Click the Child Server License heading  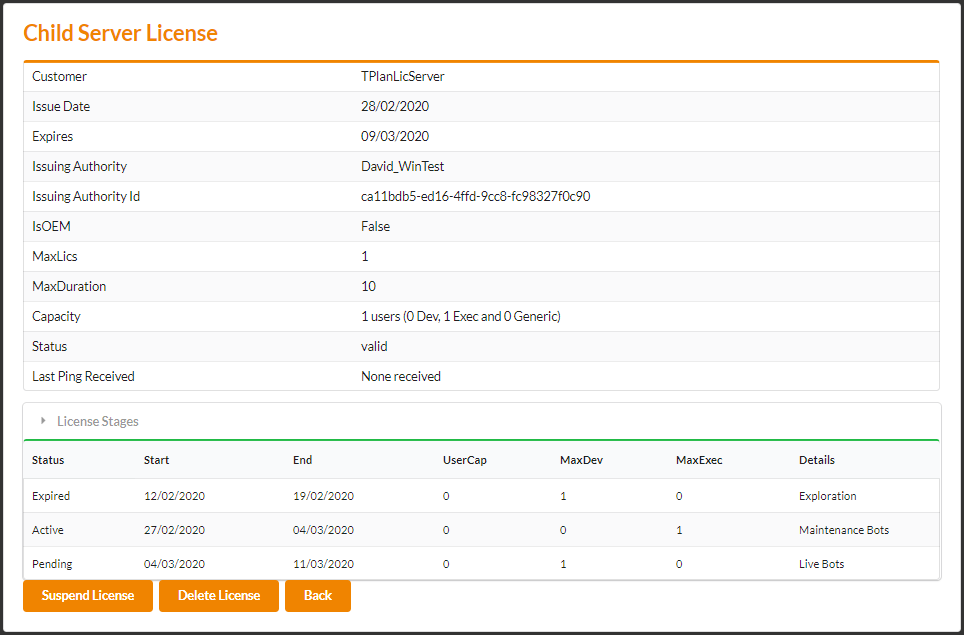120,33
